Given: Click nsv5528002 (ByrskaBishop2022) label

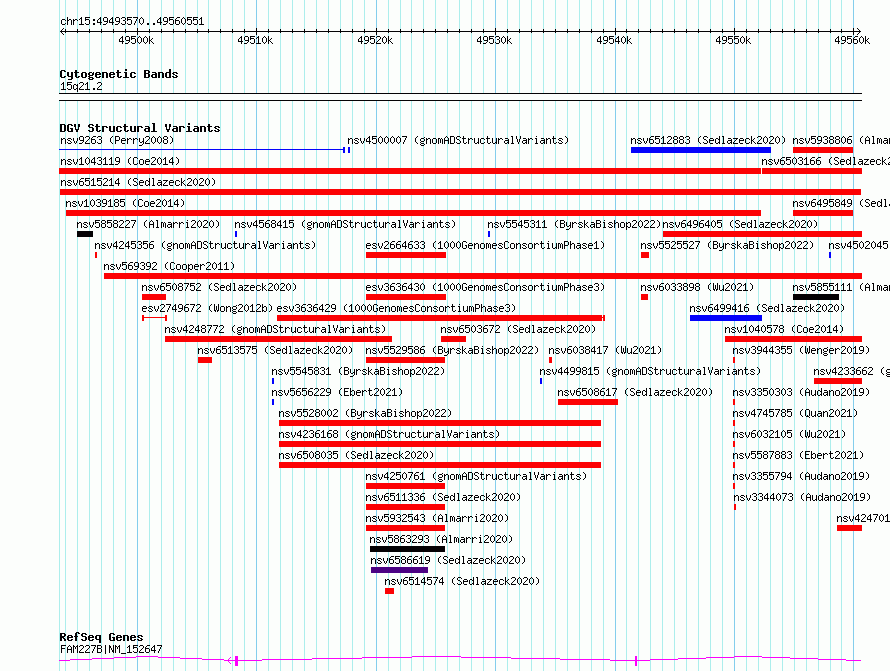Looking at the screenshot, I should tap(365, 413).
